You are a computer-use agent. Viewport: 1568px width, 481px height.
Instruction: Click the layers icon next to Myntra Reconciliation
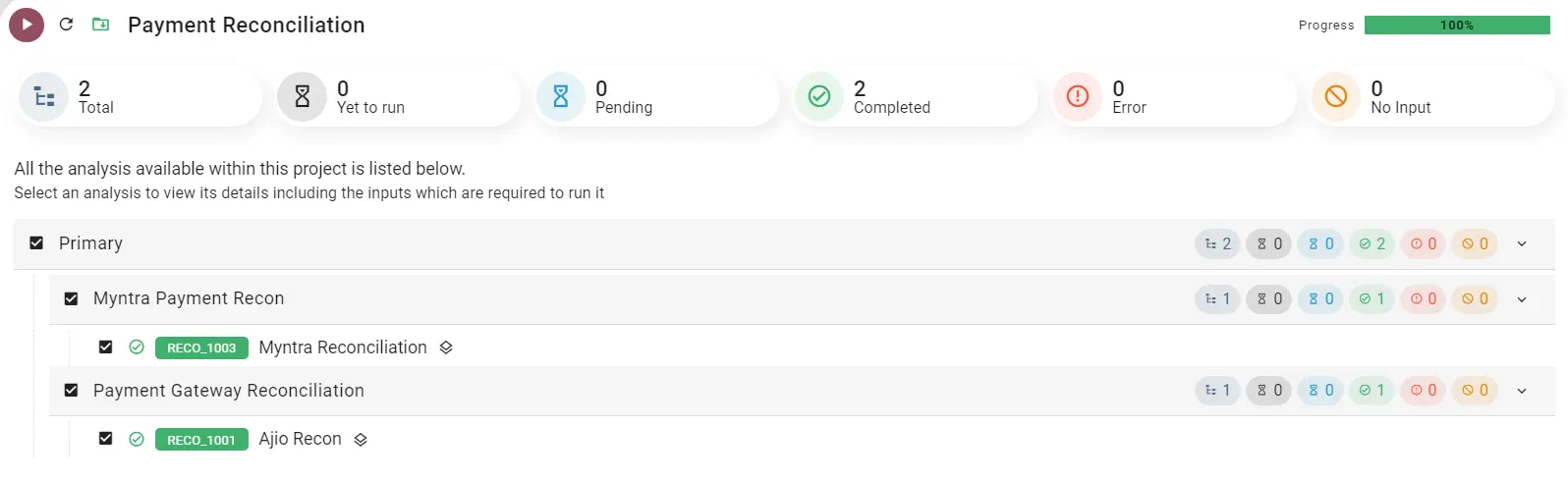tap(446, 347)
